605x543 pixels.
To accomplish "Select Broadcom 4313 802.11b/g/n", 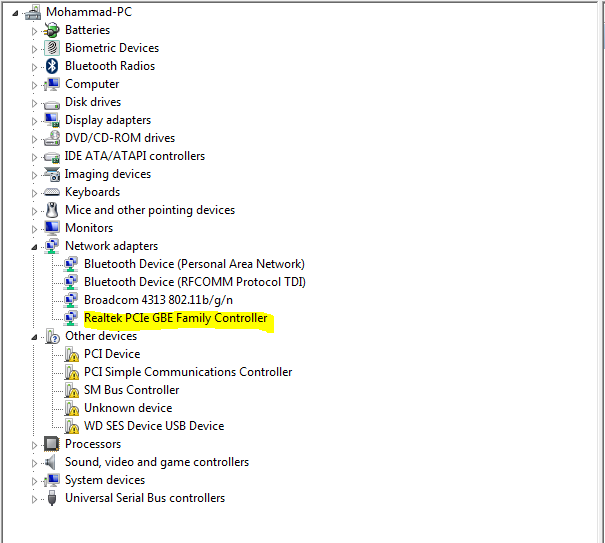I will point(158,300).
